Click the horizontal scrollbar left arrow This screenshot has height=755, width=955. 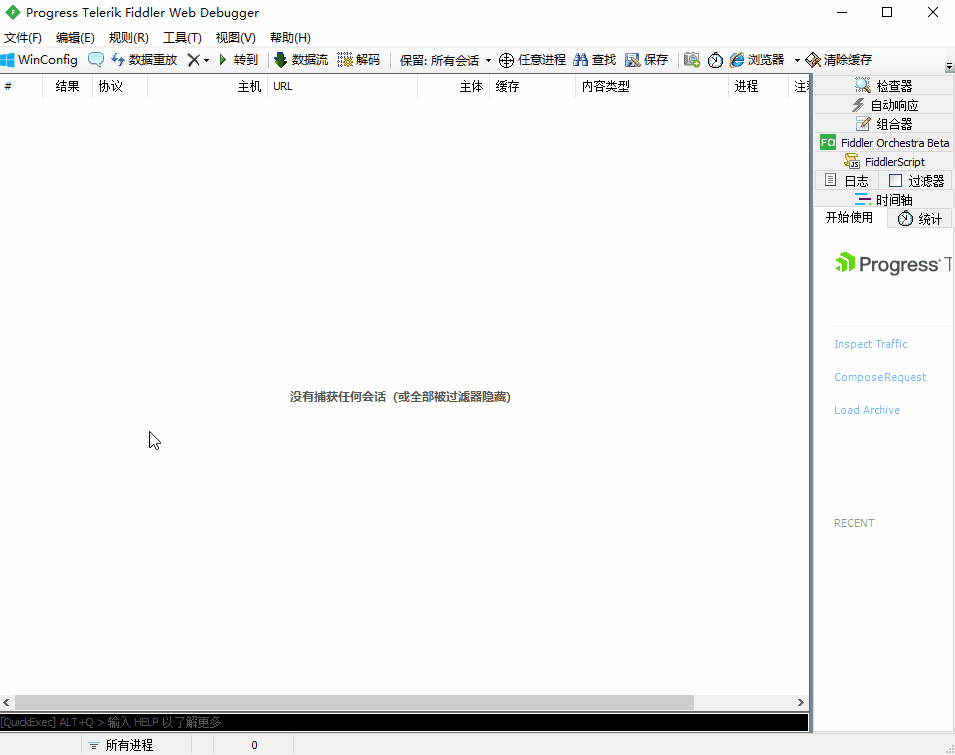[x=7, y=703]
